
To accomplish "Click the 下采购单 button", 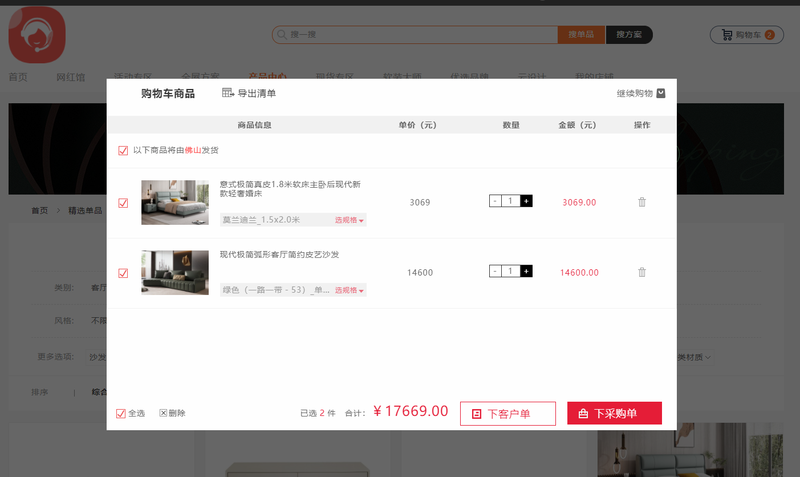I will click(x=614, y=413).
